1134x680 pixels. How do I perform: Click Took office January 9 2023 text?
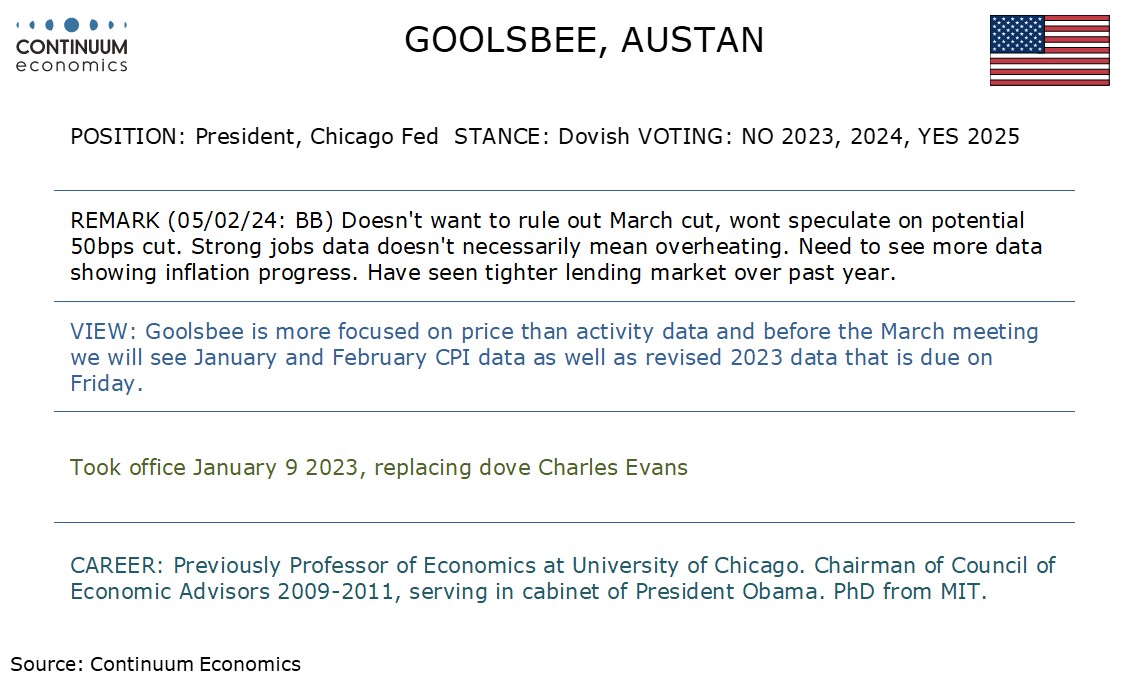215,467
